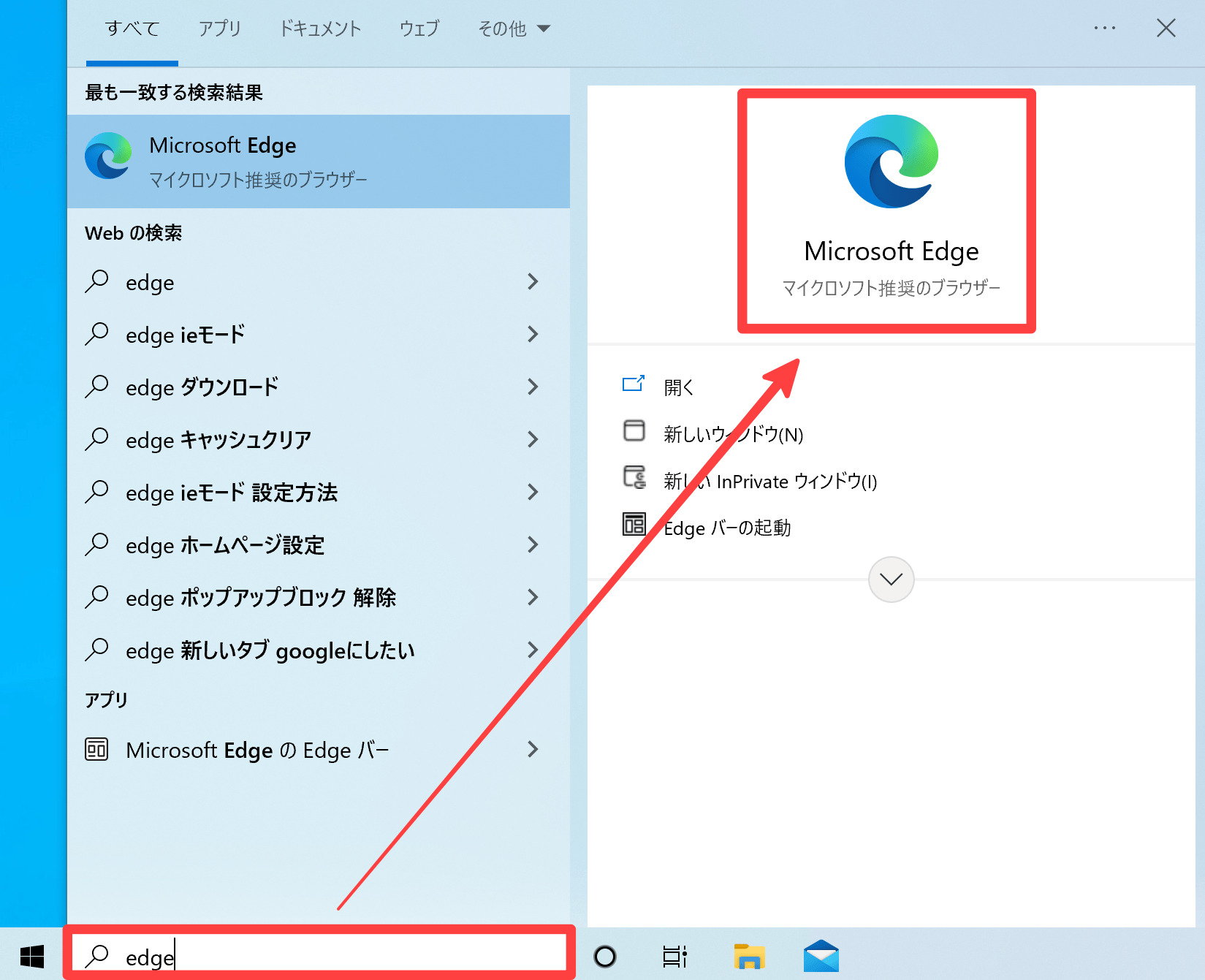
Task: Click Edge bar app icon in アプリ list
Action: click(x=96, y=749)
